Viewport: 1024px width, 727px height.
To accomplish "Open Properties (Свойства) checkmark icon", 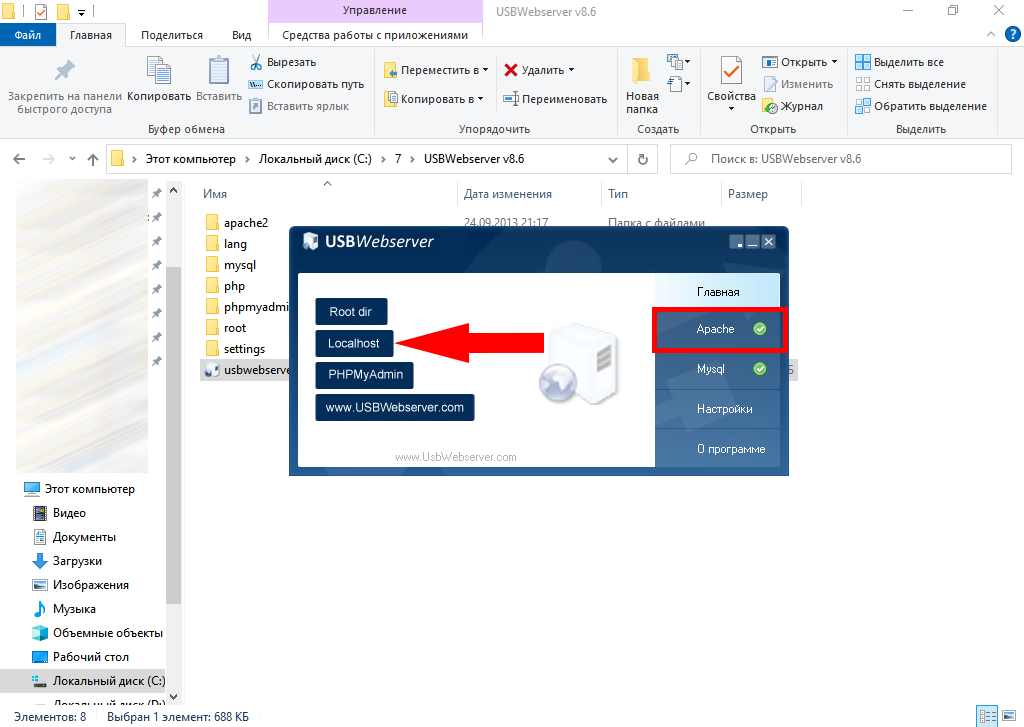I will click(731, 74).
